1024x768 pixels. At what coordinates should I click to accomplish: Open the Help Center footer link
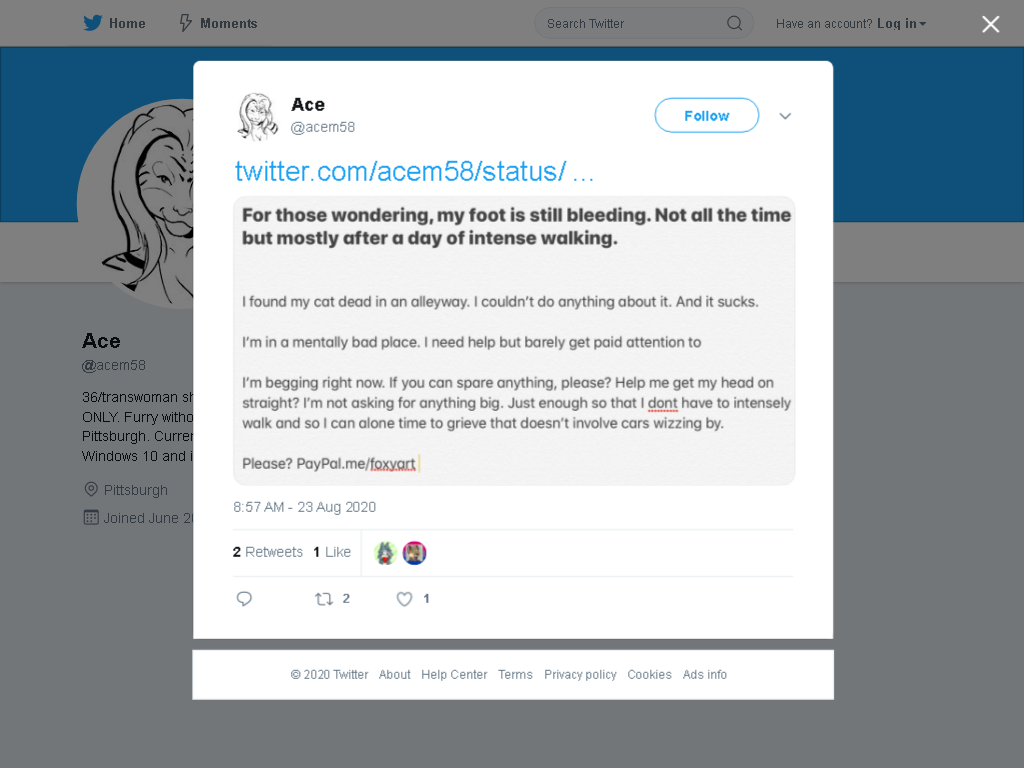(x=454, y=675)
